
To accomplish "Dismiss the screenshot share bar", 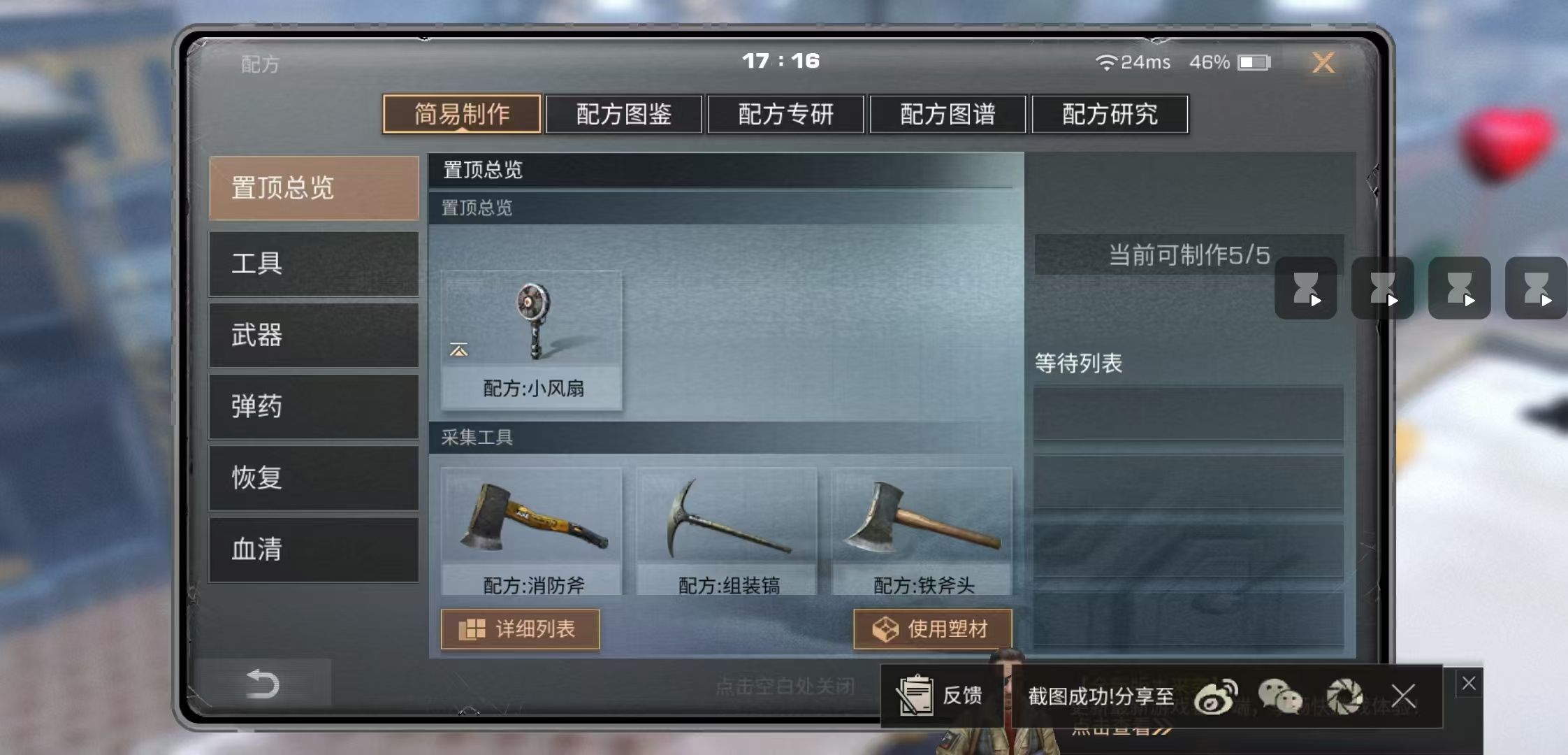I will coord(1403,697).
